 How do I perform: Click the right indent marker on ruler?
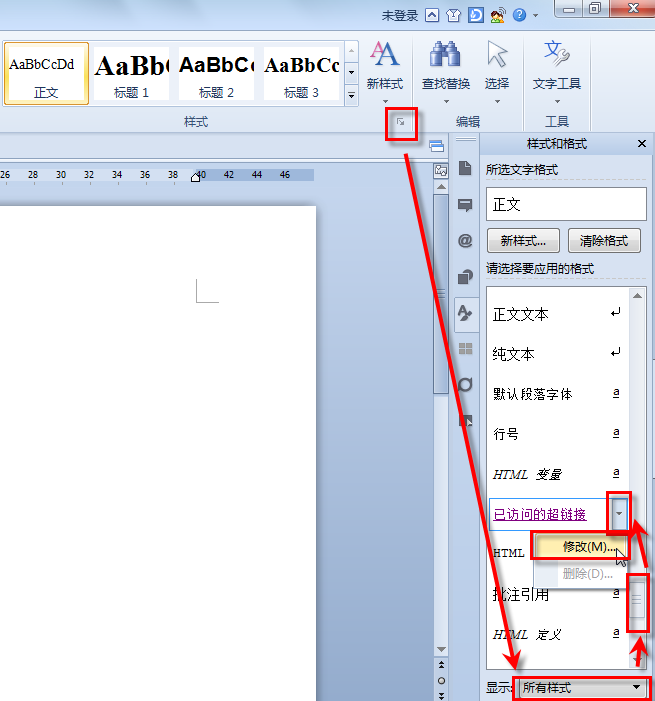tap(195, 177)
